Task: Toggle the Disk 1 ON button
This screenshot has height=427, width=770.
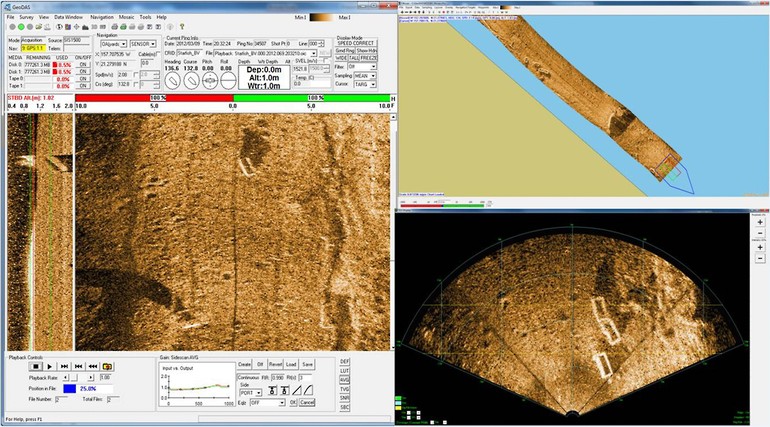Action: coord(84,72)
